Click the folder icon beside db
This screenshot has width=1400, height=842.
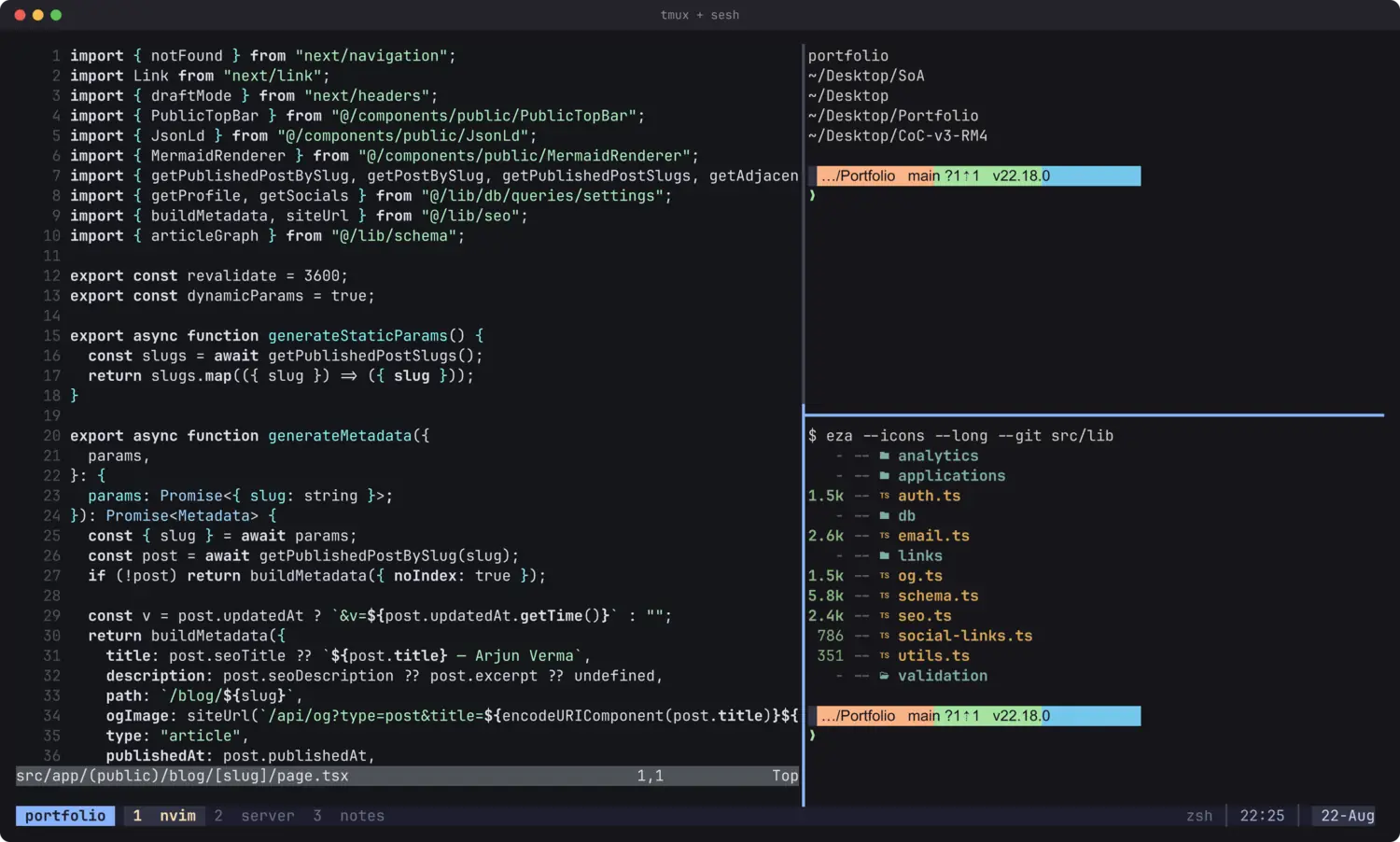(x=884, y=515)
